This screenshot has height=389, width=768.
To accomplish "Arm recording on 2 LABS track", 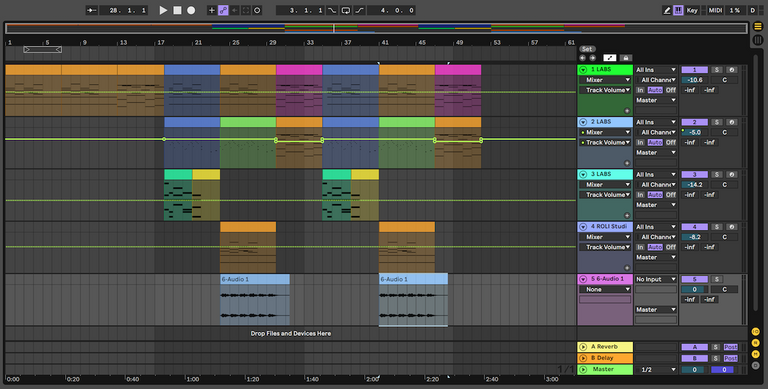I will [x=731, y=122].
